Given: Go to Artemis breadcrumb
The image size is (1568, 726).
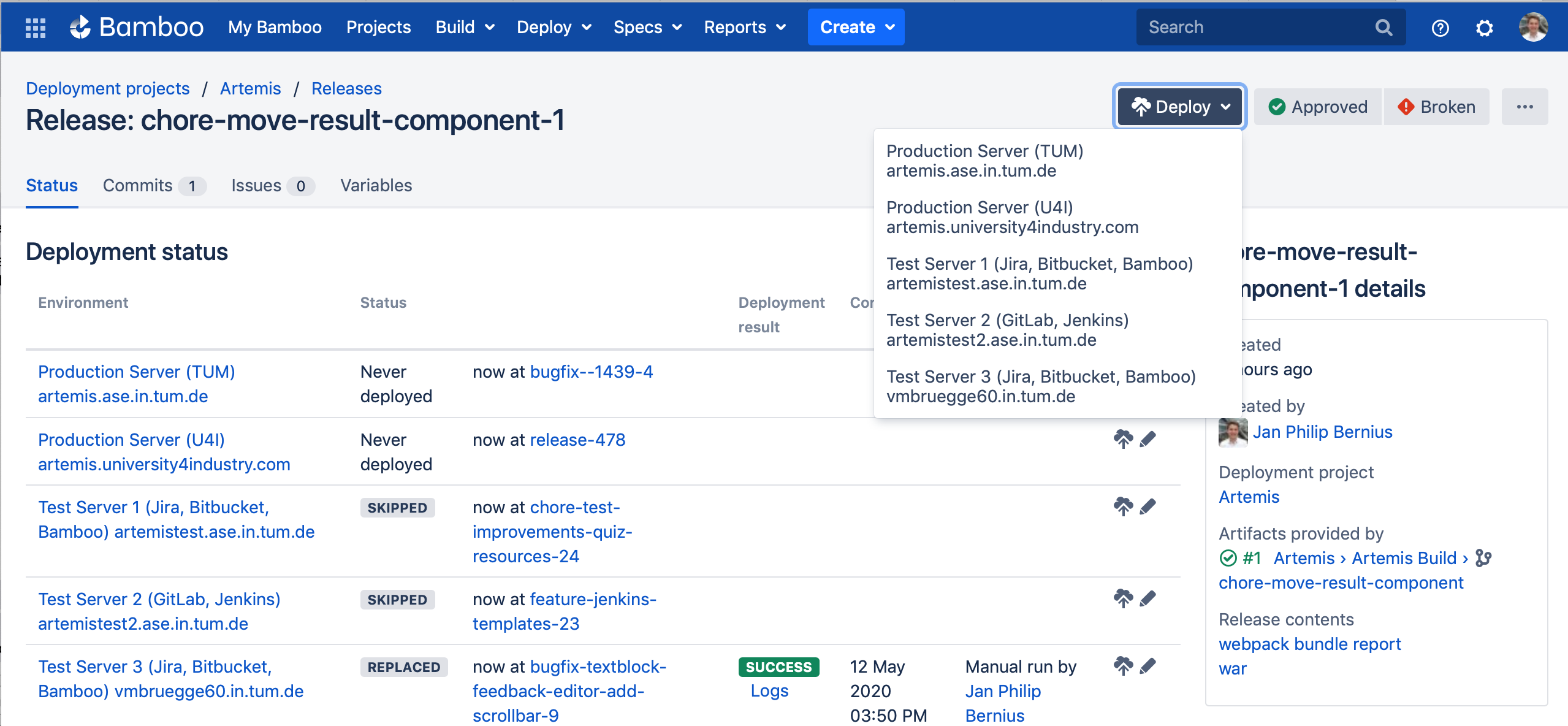Looking at the screenshot, I should point(250,88).
